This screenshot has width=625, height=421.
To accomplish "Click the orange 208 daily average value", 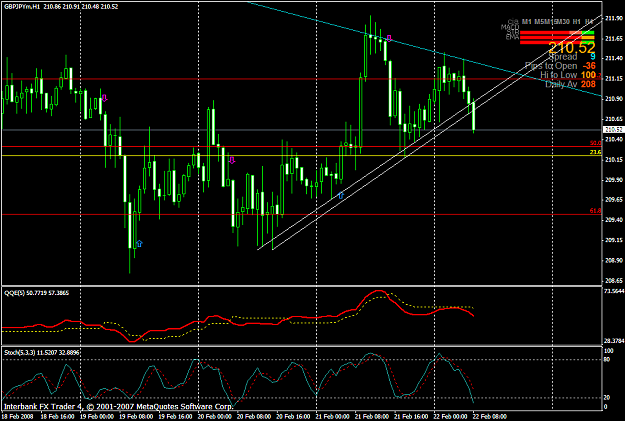I will tap(588, 84).
